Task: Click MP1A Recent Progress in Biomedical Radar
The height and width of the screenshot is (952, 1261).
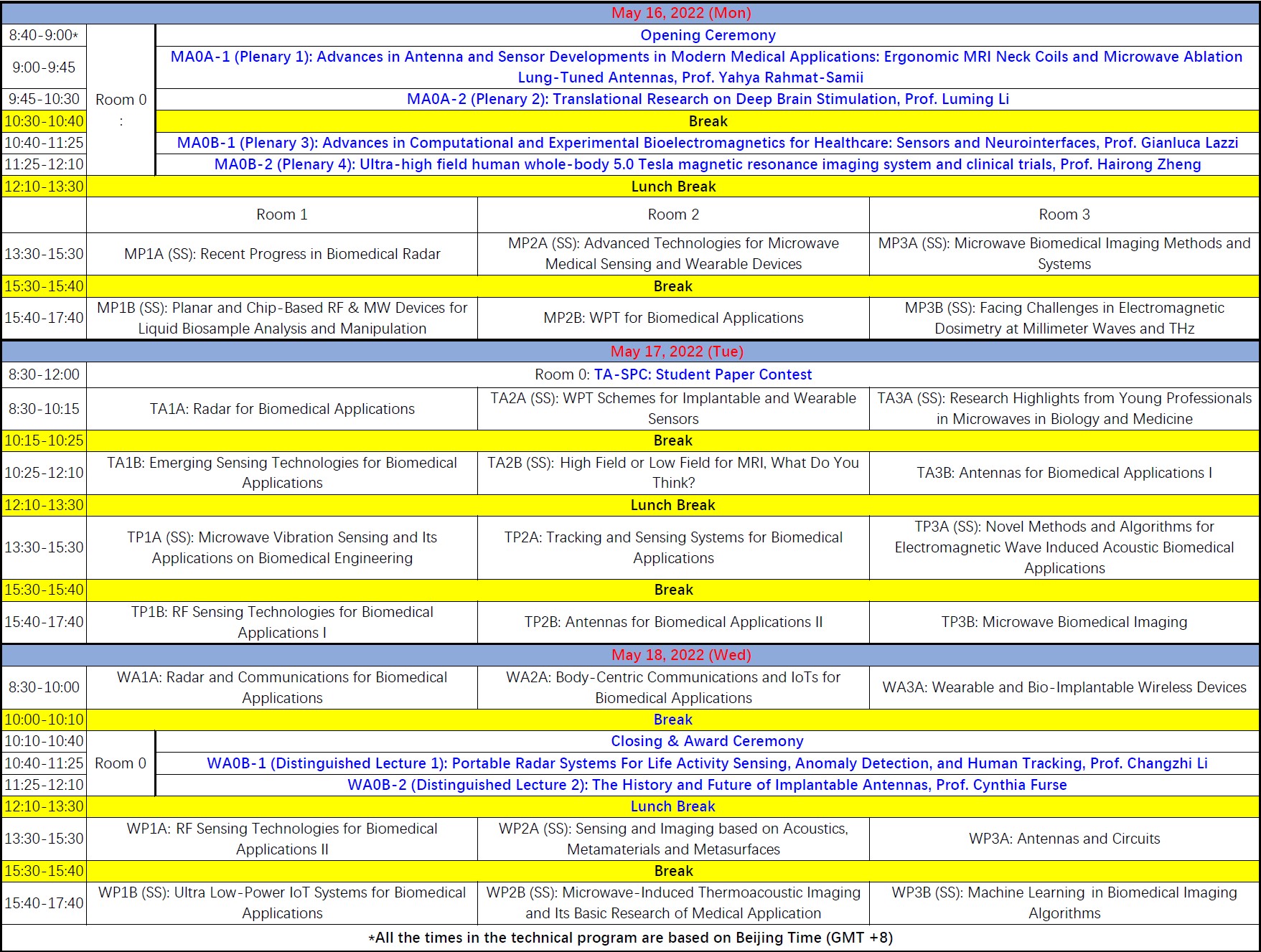Action: coord(282,254)
